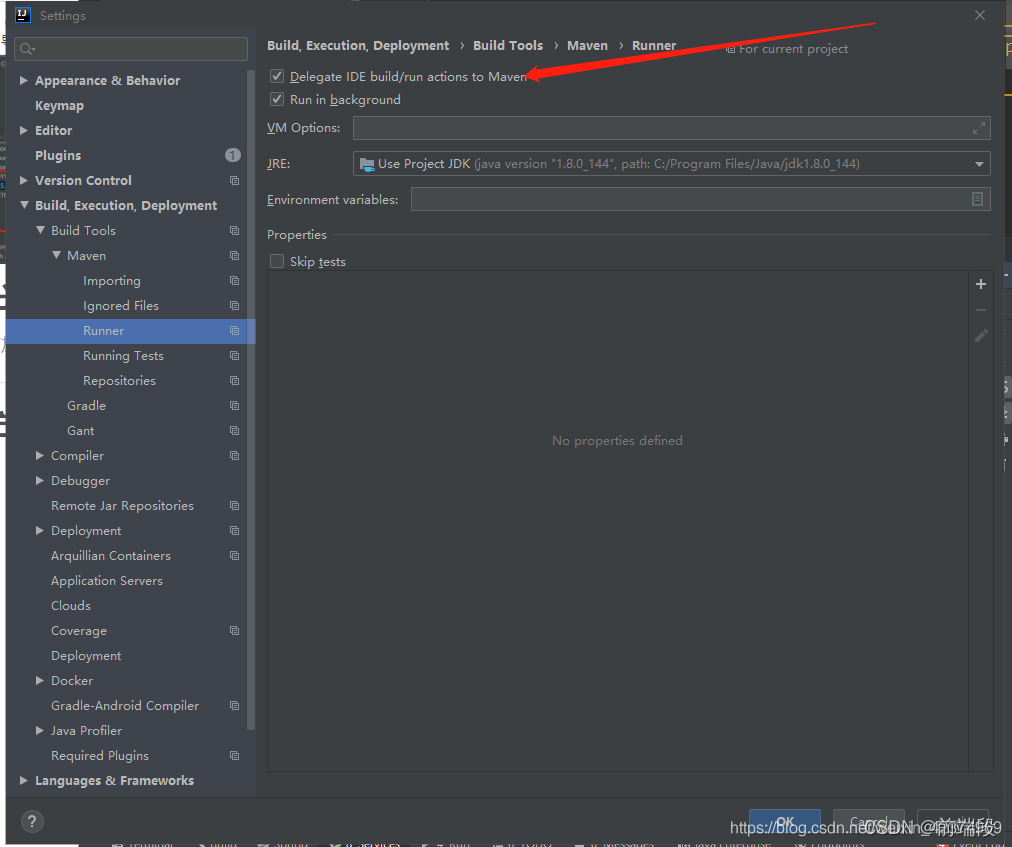Click project-level icon beside Runner
The height and width of the screenshot is (847, 1012).
pyautogui.click(x=234, y=331)
